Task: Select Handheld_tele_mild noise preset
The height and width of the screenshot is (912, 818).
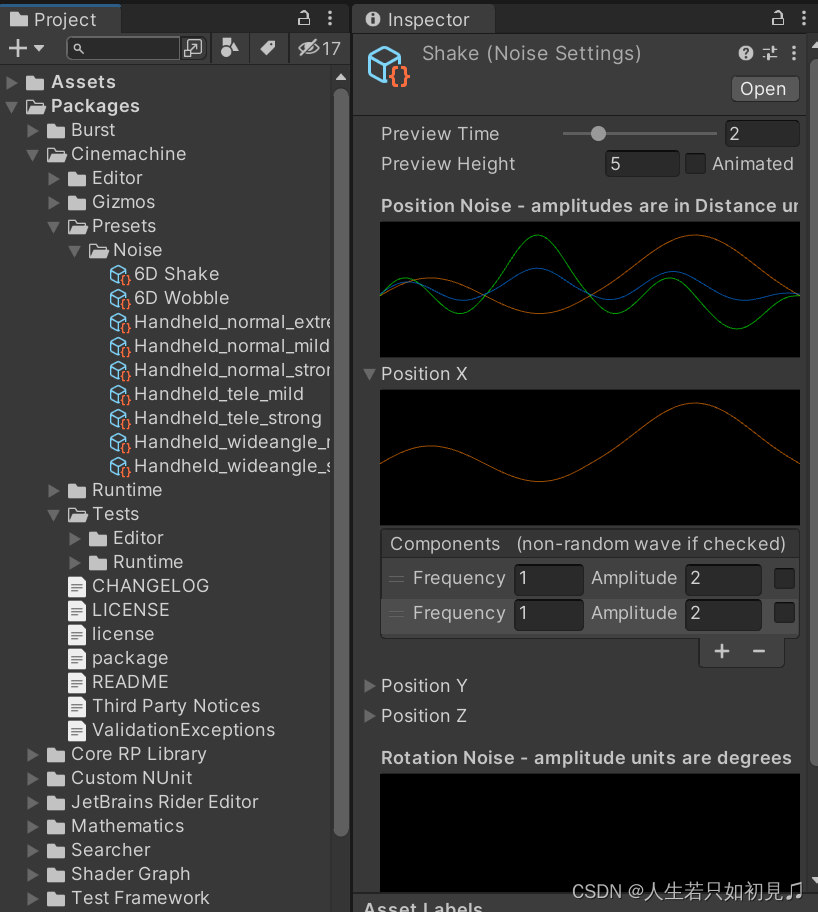Action: (207, 394)
